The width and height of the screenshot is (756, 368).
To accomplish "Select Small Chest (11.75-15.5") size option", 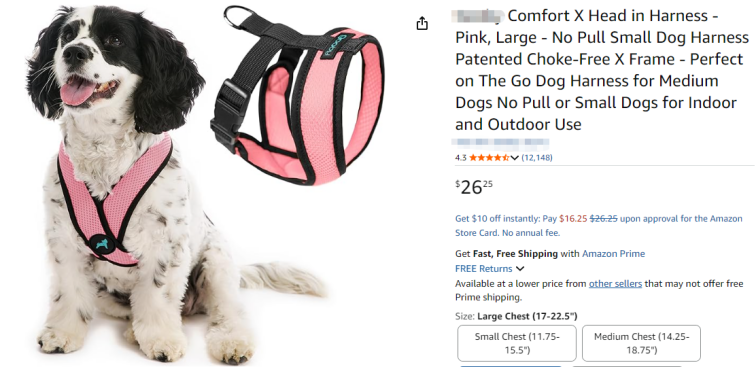I will (517, 343).
